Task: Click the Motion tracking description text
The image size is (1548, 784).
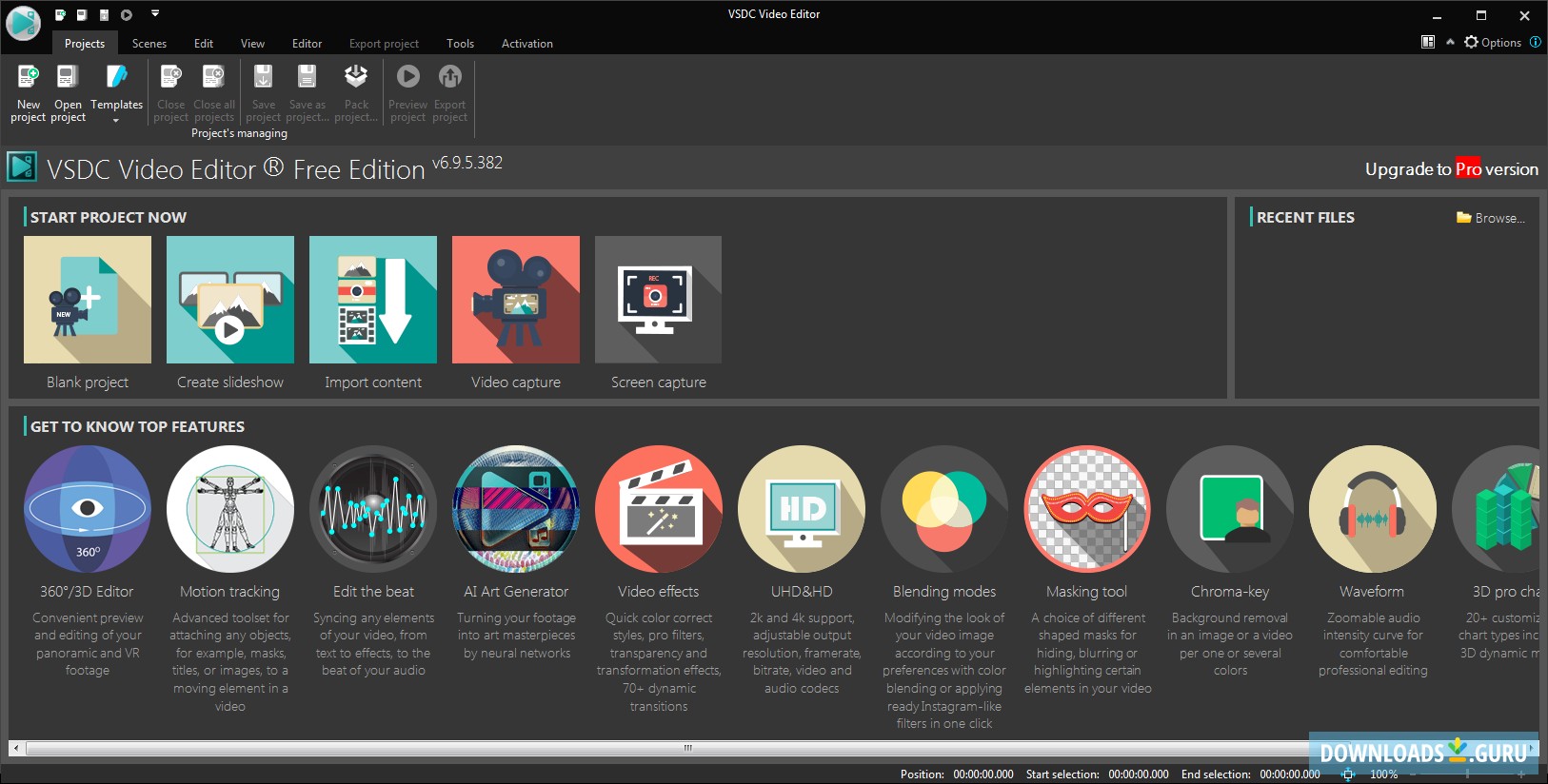Action: click(x=230, y=662)
